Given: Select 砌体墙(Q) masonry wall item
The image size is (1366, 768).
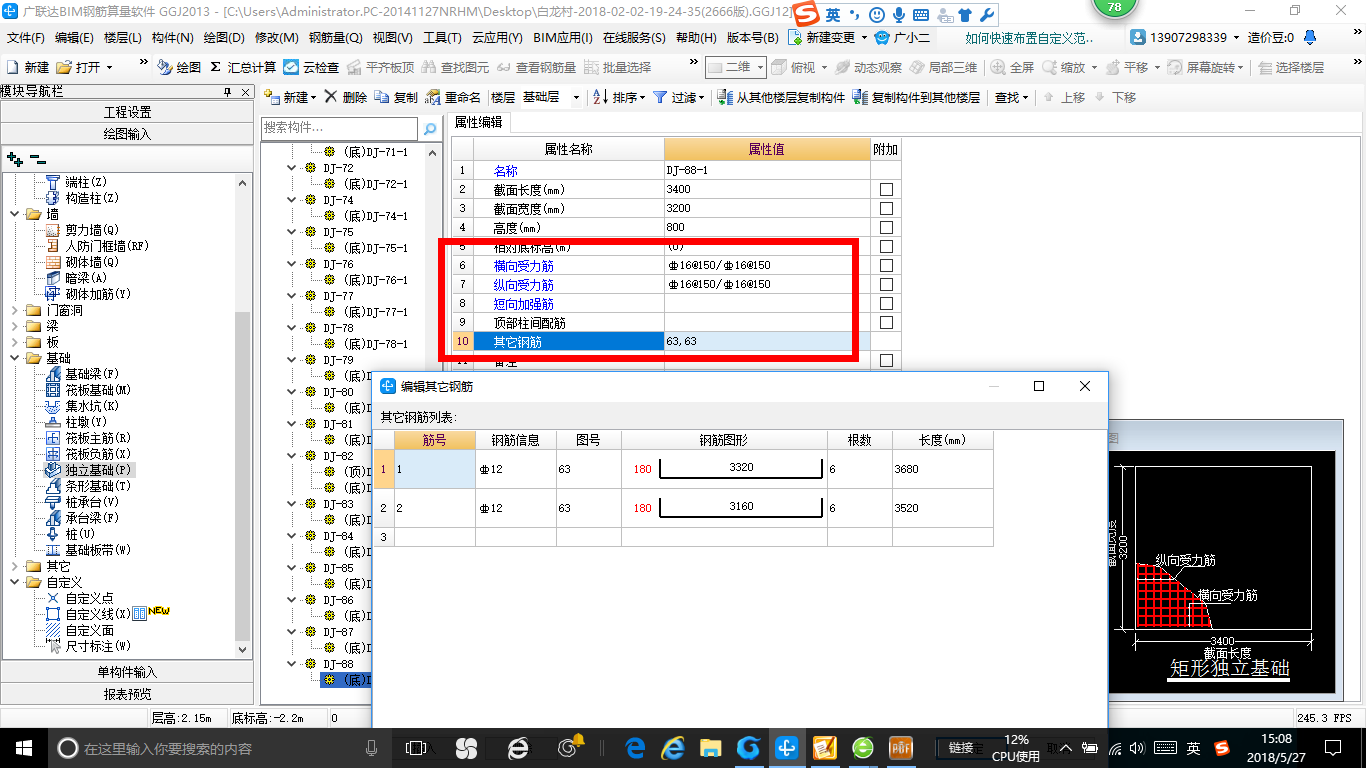Looking at the screenshot, I should pyautogui.click(x=92, y=262).
